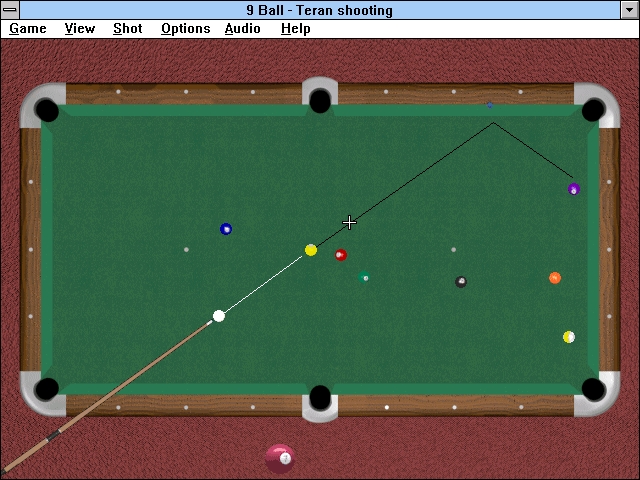This screenshot has width=640, height=480.
Task: Click the black 8 ball
Action: [x=461, y=282]
